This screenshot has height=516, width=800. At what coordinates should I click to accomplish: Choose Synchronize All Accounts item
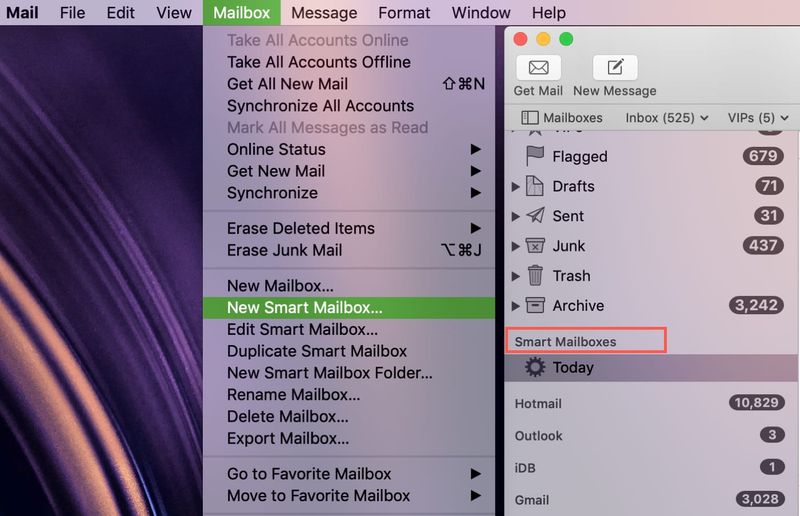349,106
